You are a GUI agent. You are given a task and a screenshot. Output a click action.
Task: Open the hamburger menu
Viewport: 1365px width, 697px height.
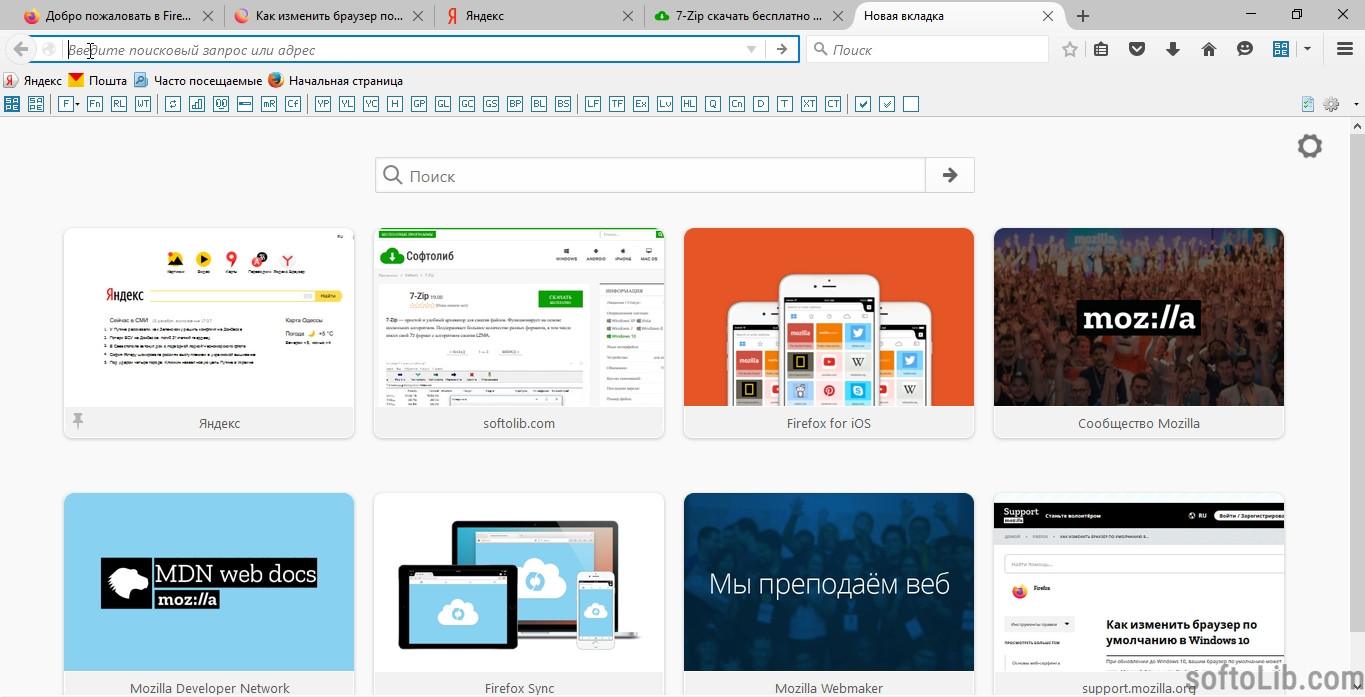[x=1345, y=49]
